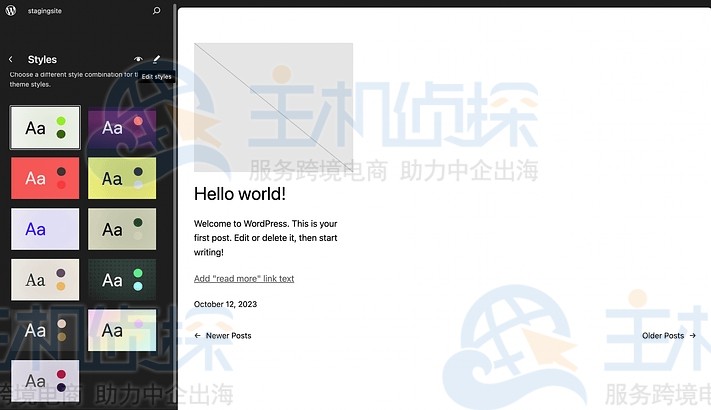This screenshot has width=711, height=410.
Task: Choose the dark green dotted style variation
Action: click(122, 279)
